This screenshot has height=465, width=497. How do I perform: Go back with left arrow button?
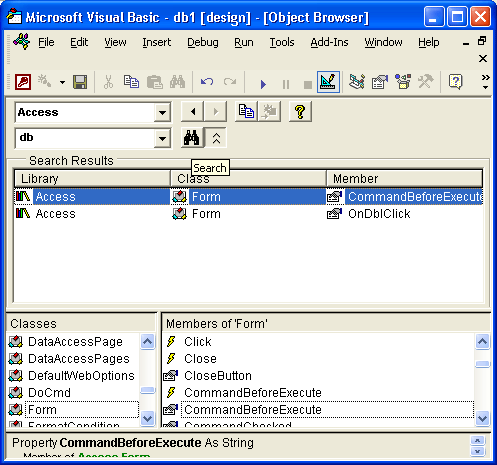tap(192, 111)
